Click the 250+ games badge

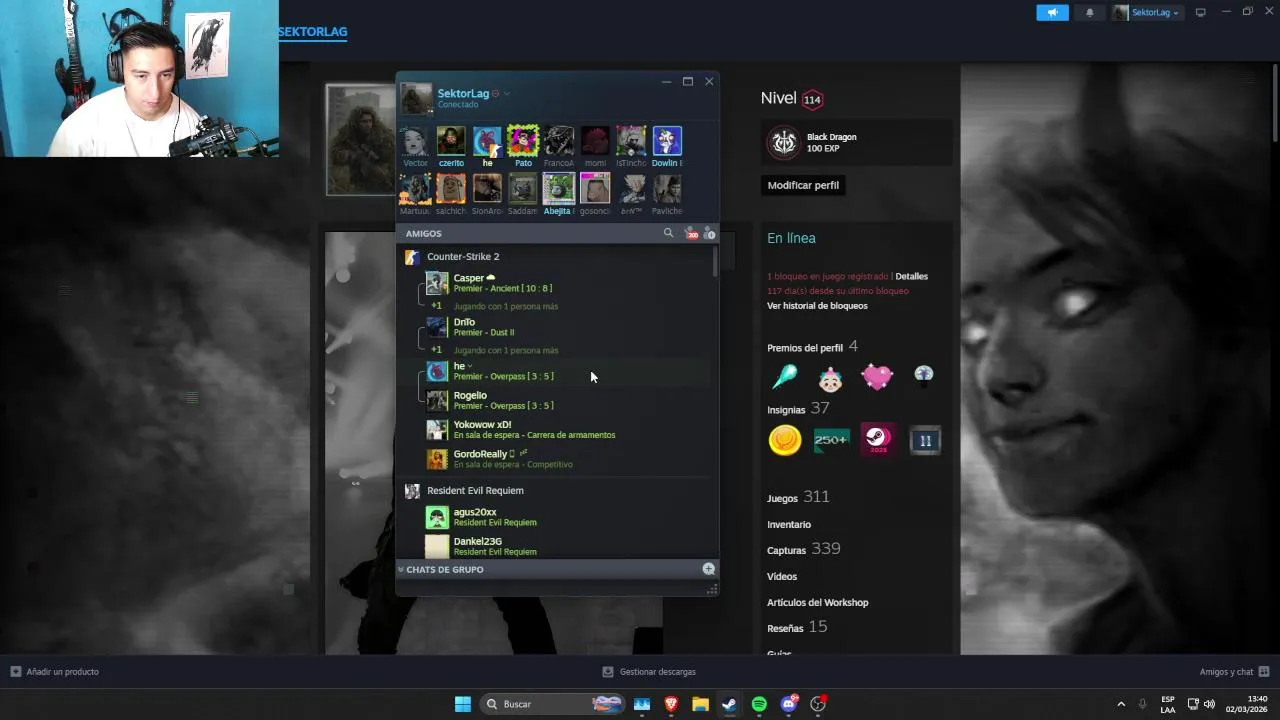831,440
